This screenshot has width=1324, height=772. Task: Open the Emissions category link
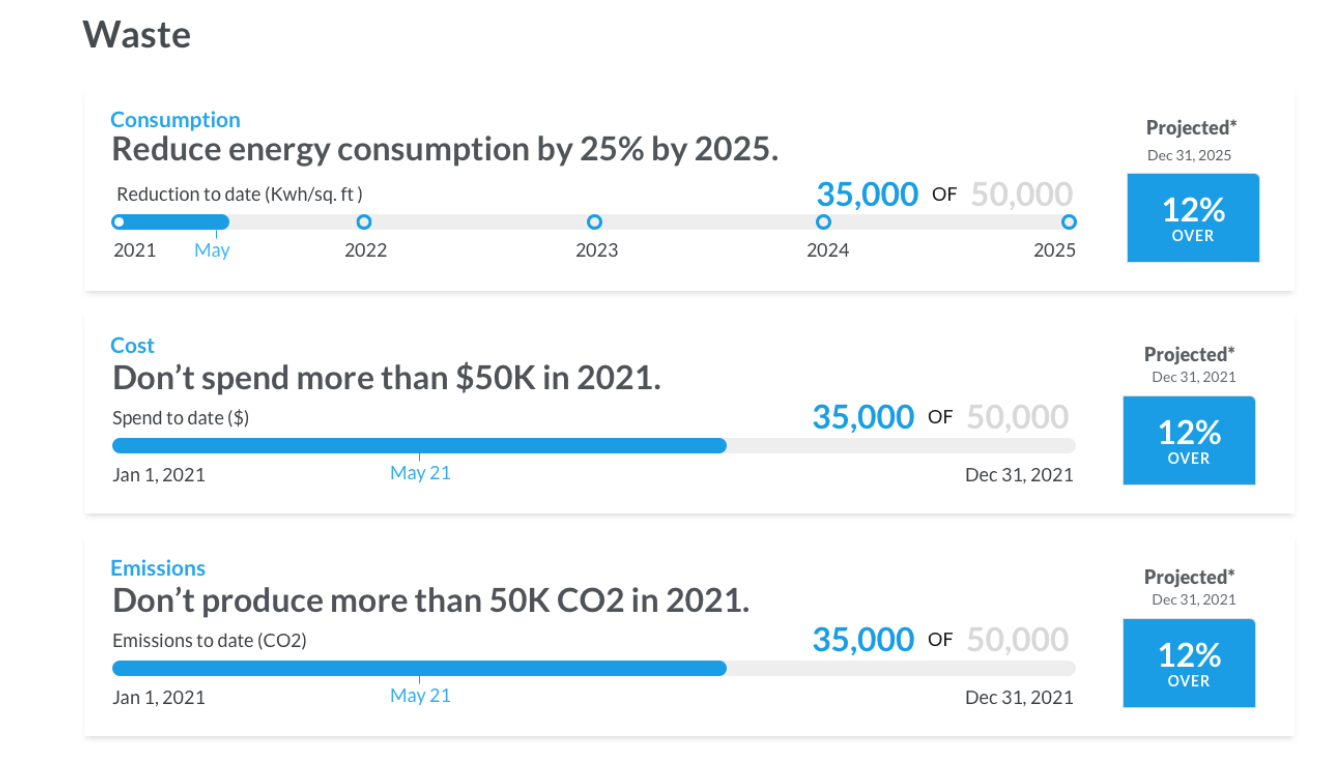click(x=157, y=568)
